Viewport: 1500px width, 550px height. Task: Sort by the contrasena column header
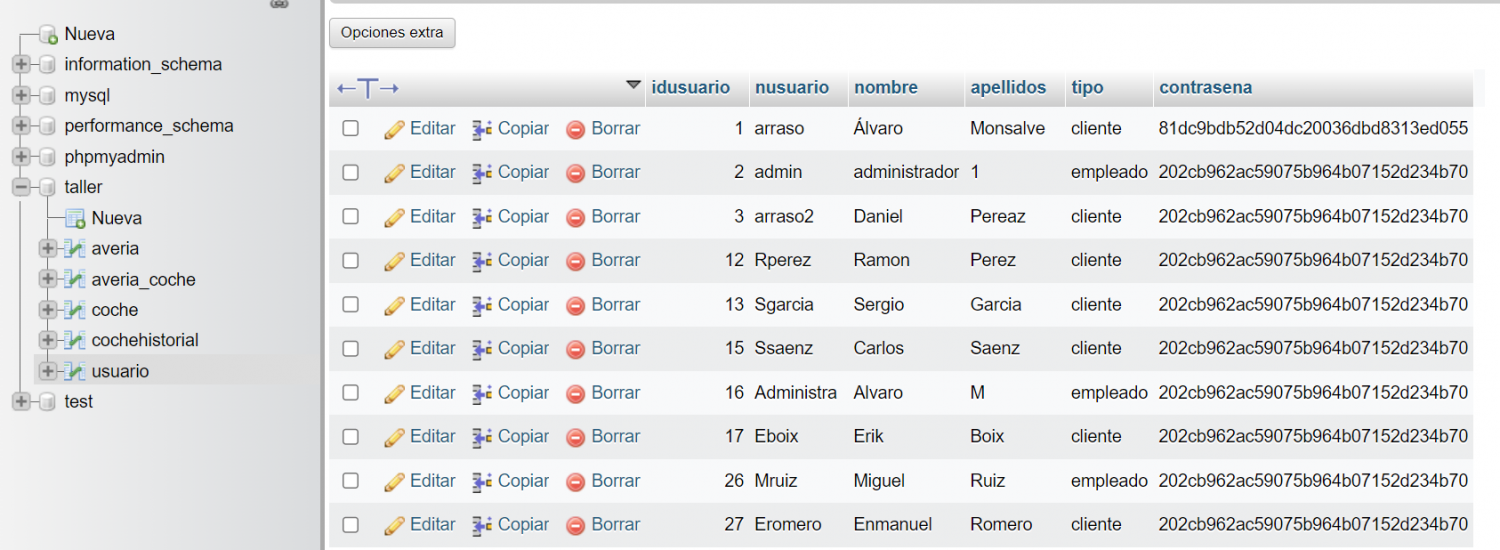coord(1205,88)
